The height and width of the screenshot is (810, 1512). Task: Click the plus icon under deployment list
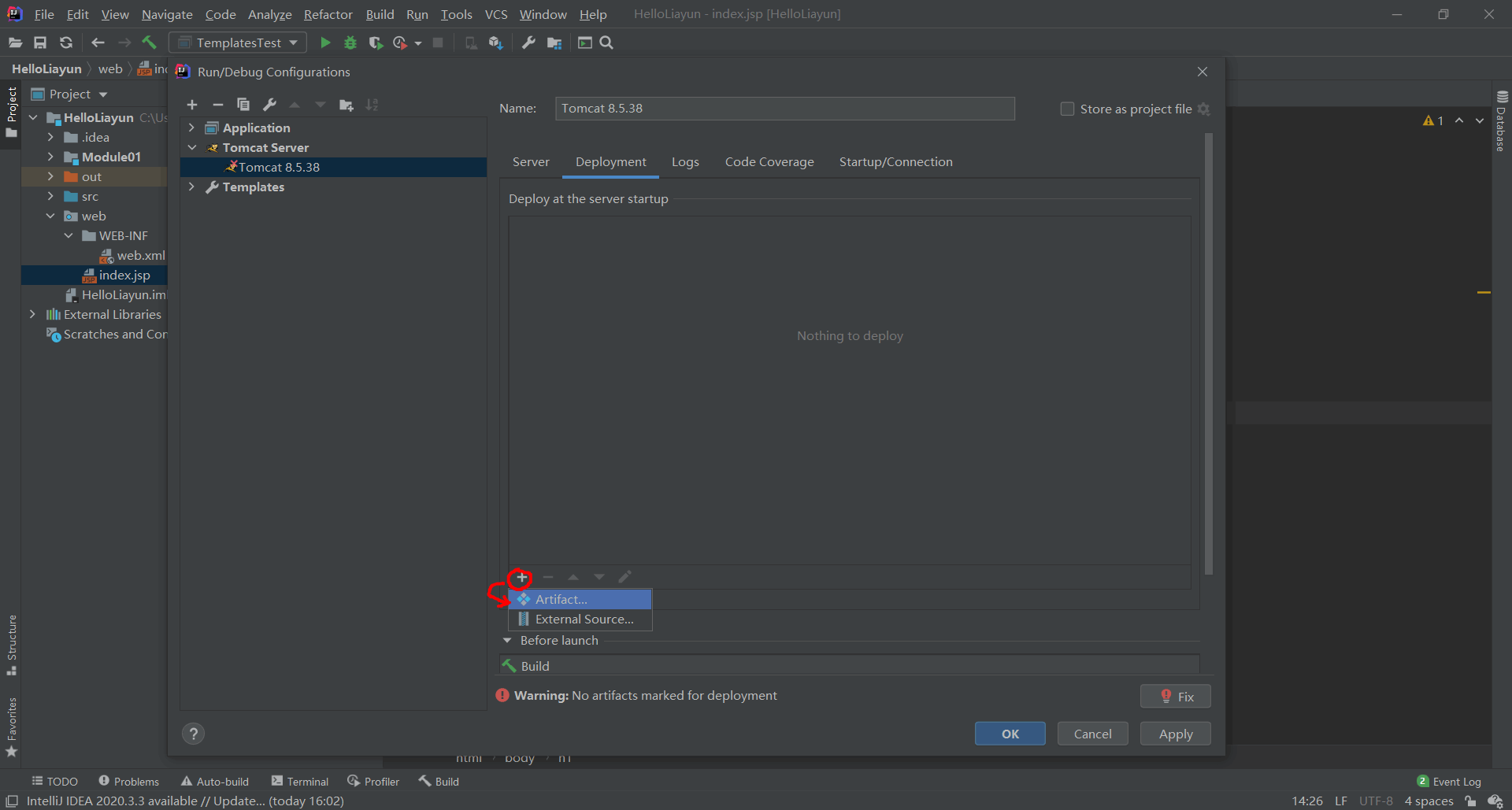pyautogui.click(x=521, y=577)
